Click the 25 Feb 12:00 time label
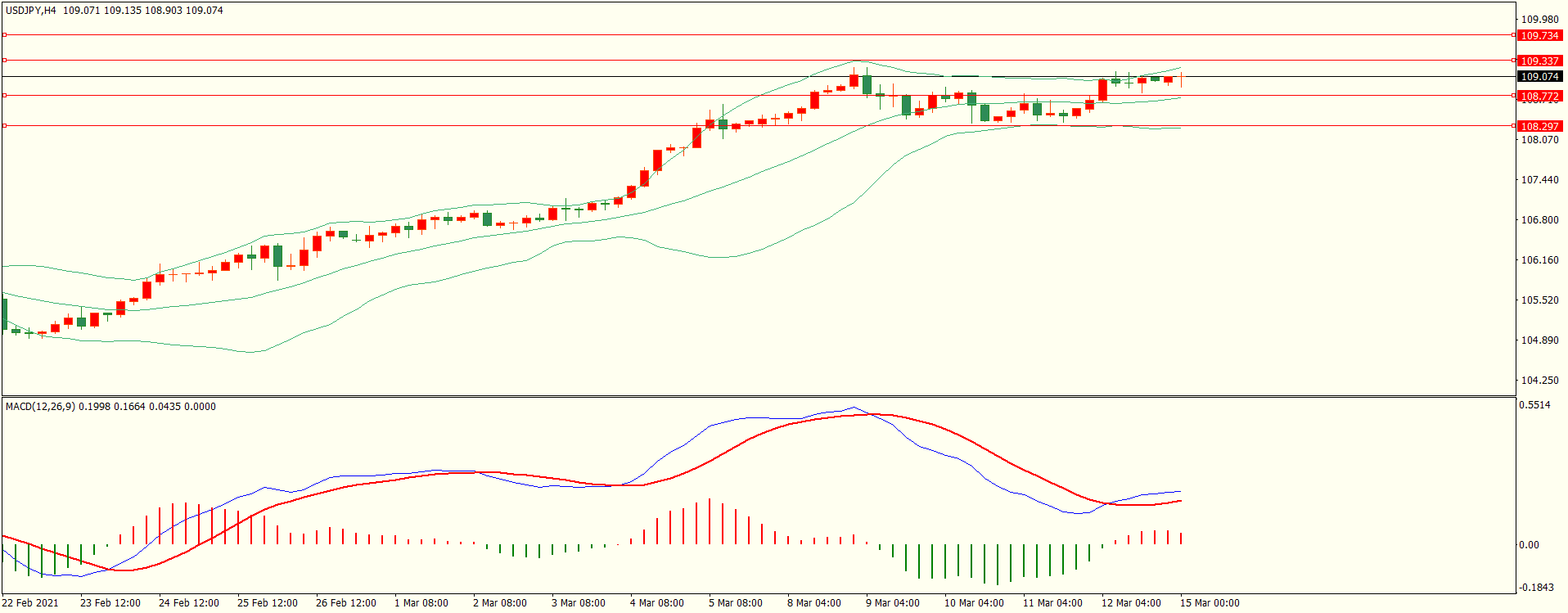This screenshot has width=1568, height=613. click(x=268, y=603)
